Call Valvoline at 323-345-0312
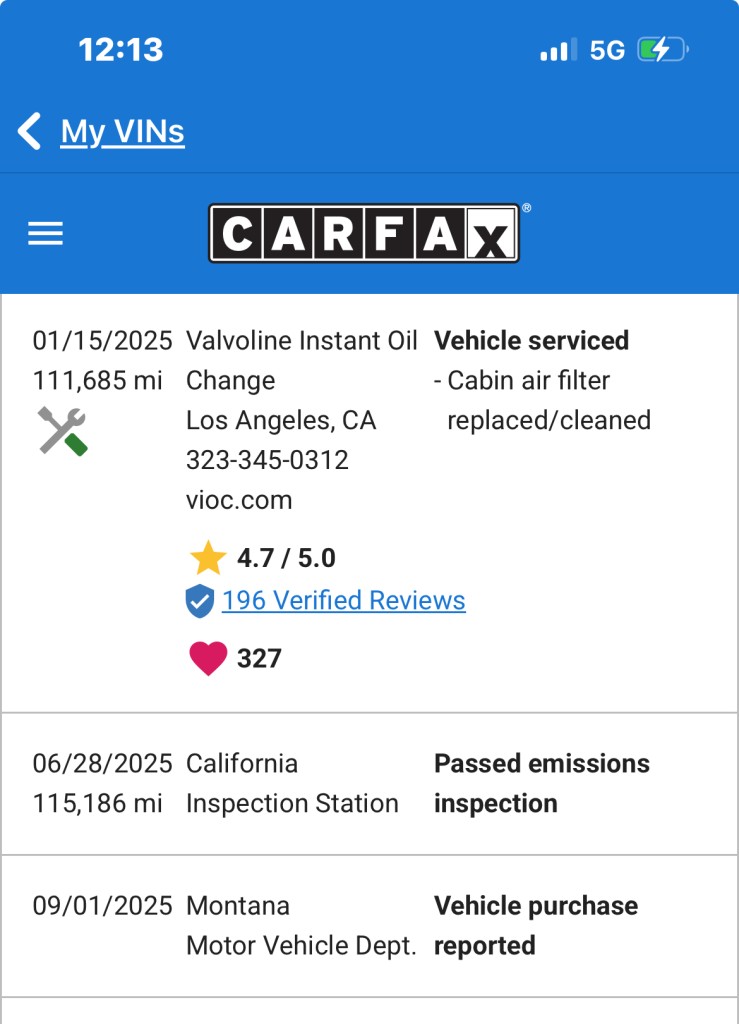 267,460
